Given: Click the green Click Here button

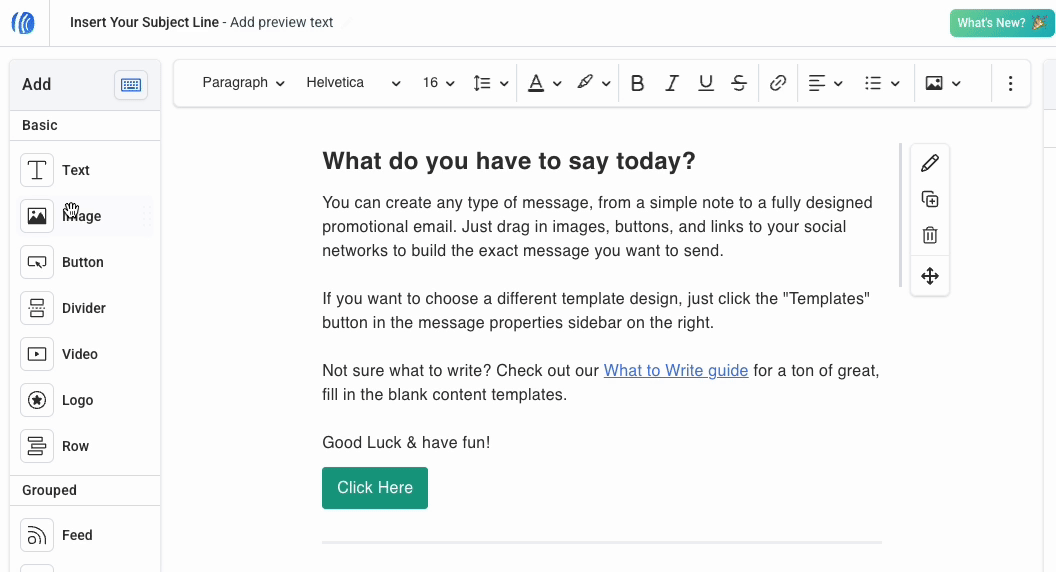Looking at the screenshot, I should [x=375, y=488].
